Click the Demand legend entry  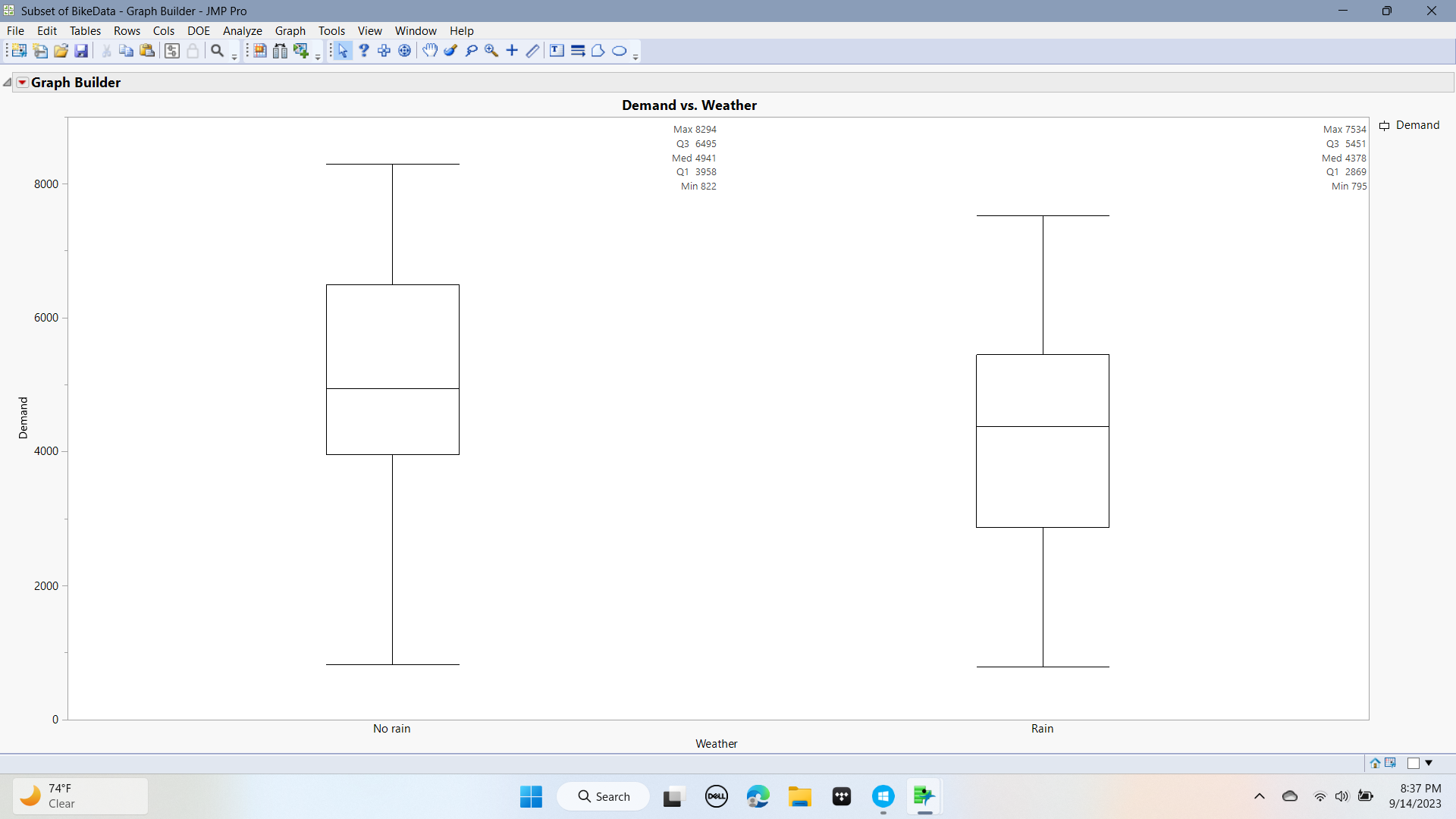1417,125
